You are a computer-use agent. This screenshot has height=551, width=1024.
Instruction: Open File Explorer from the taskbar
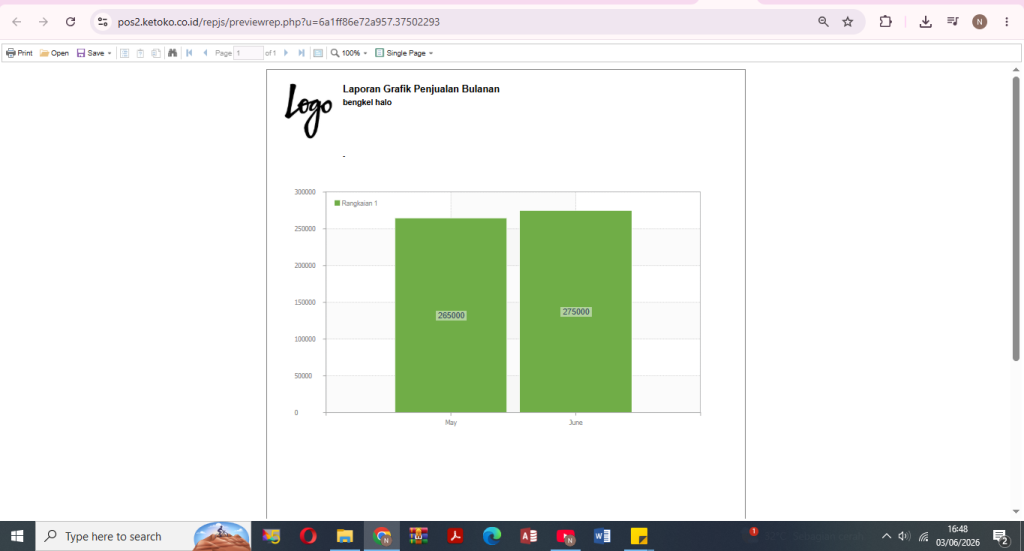(x=345, y=536)
